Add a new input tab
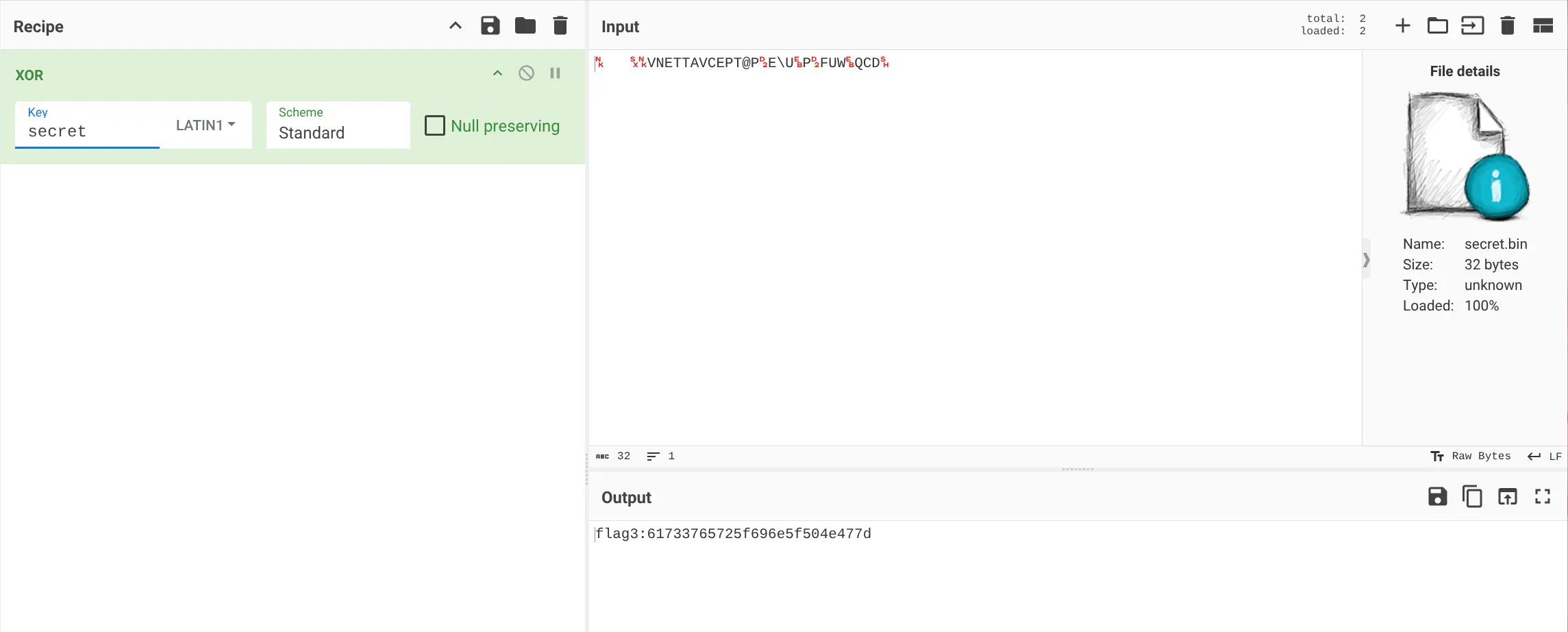This screenshot has height=632, width=1568. coord(1402,26)
